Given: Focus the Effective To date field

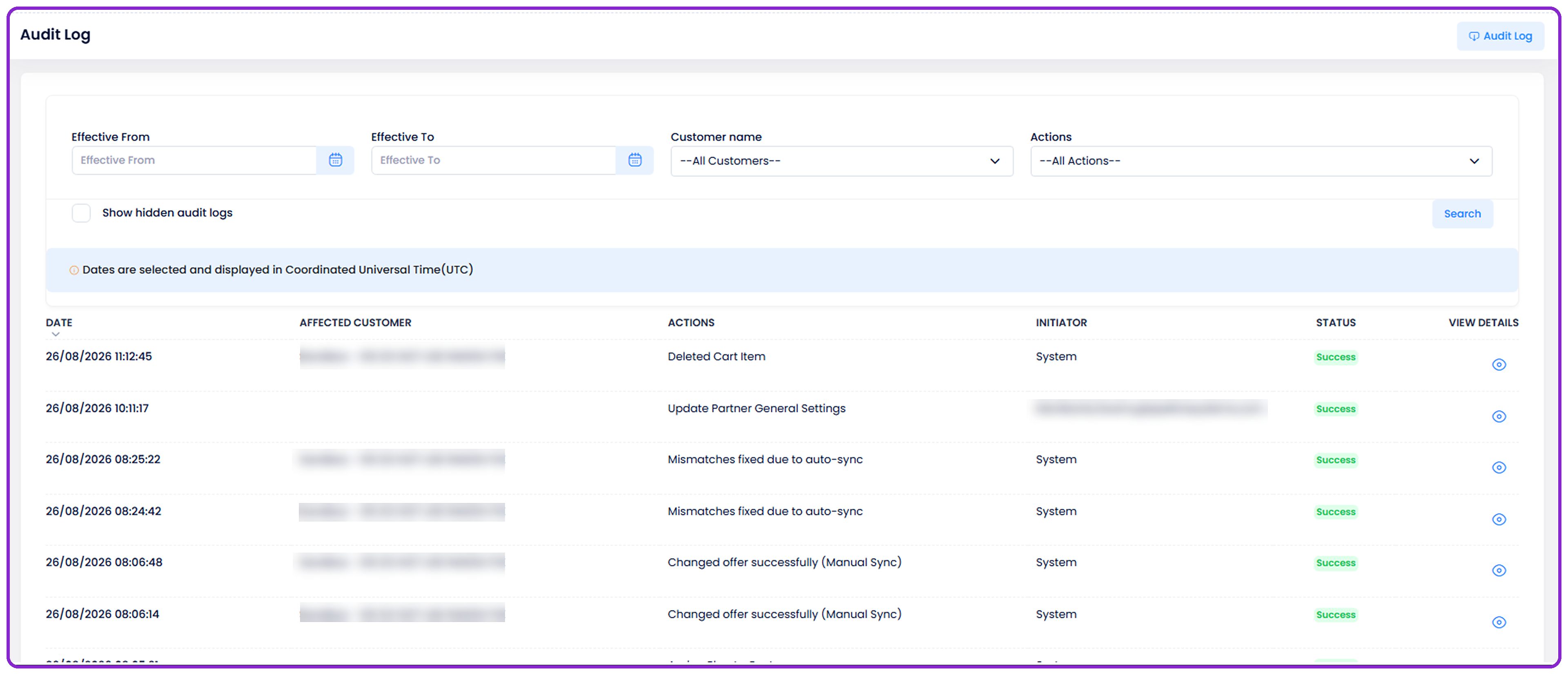Looking at the screenshot, I should pos(494,160).
